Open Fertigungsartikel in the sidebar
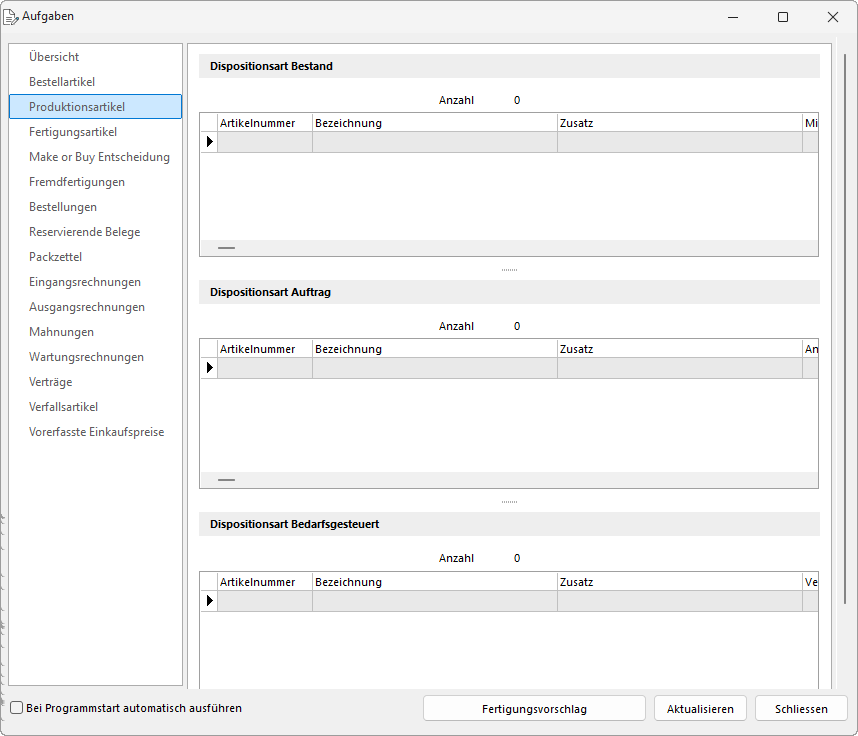This screenshot has width=858, height=736. [73, 132]
